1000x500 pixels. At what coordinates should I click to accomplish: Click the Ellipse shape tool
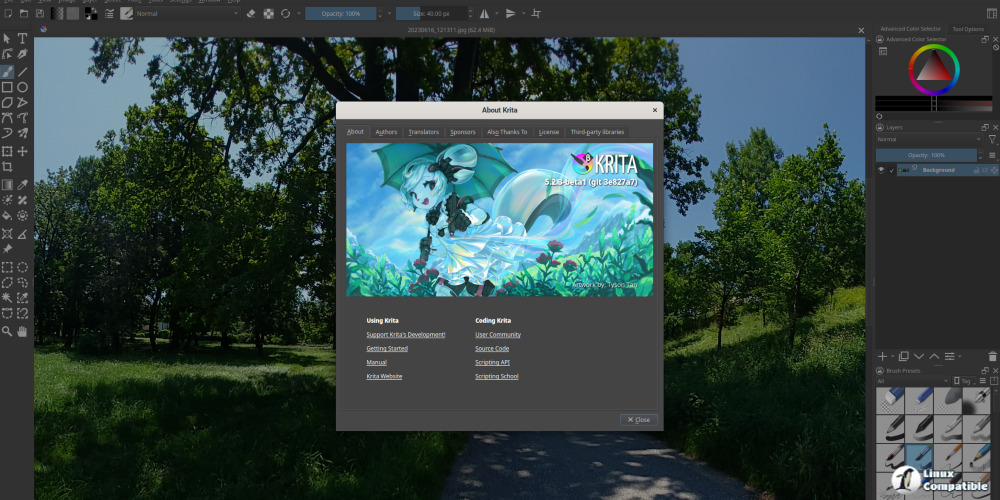(22, 87)
